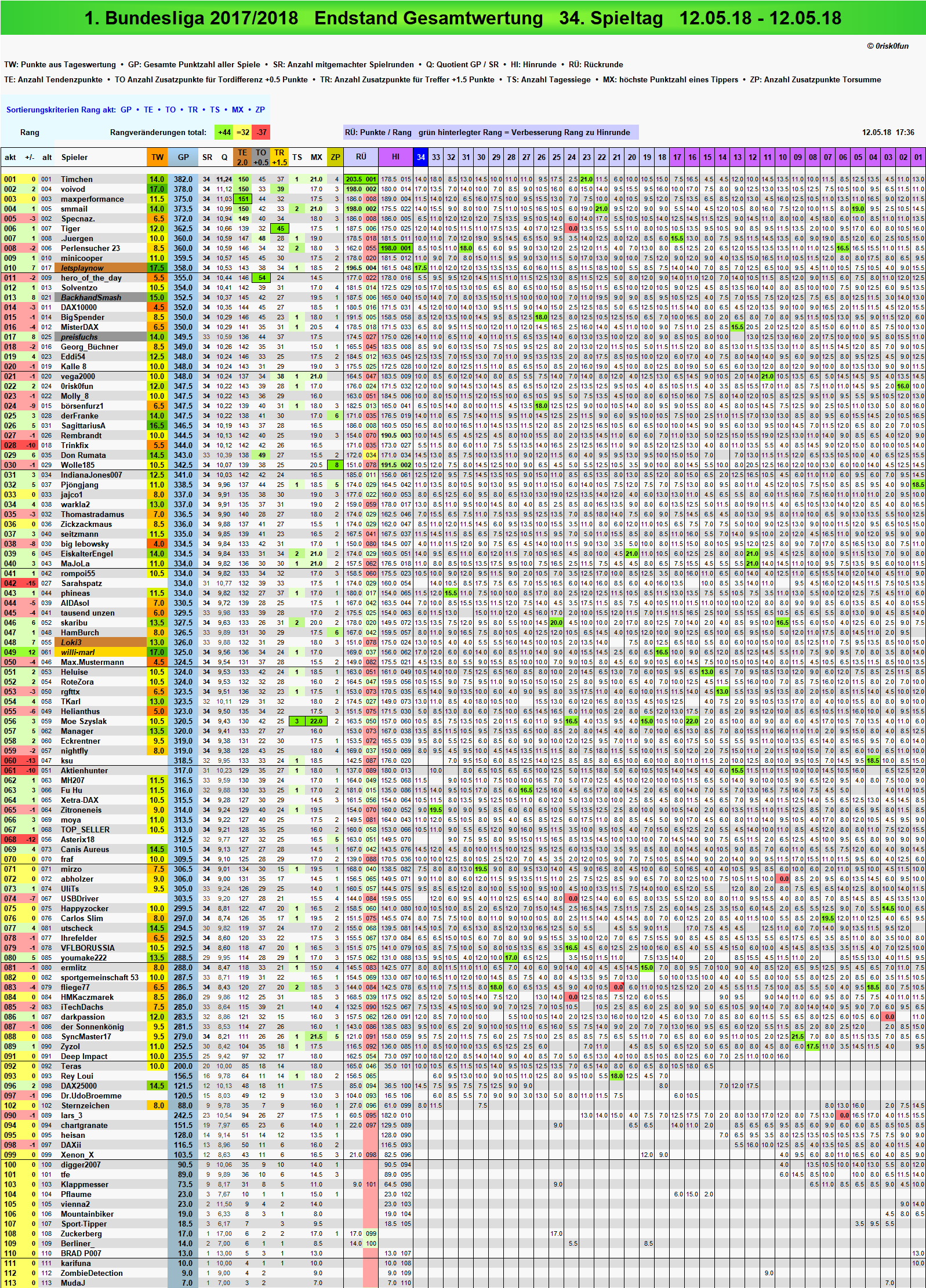Click Timchen's GP value 382.0

click(183, 180)
